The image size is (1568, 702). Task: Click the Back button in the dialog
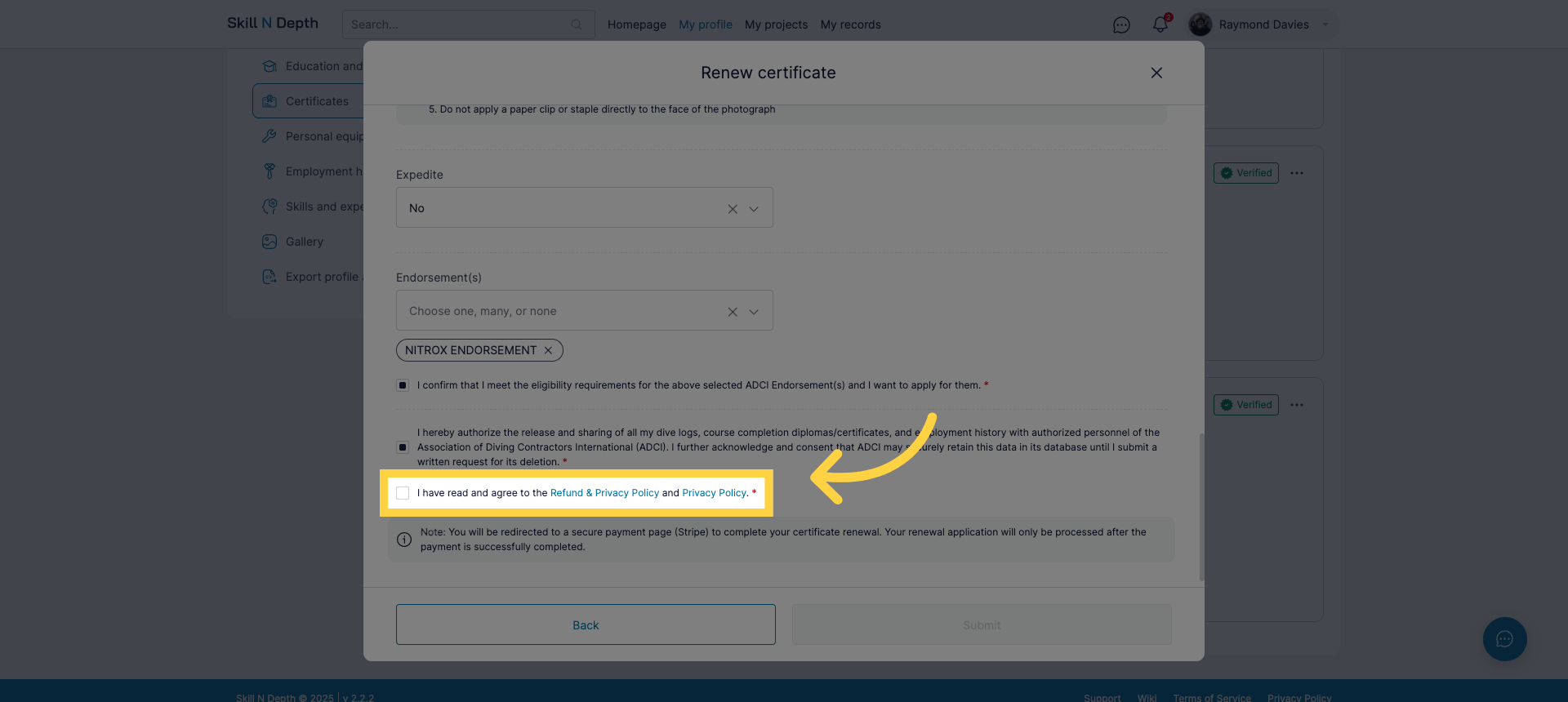[x=585, y=624]
